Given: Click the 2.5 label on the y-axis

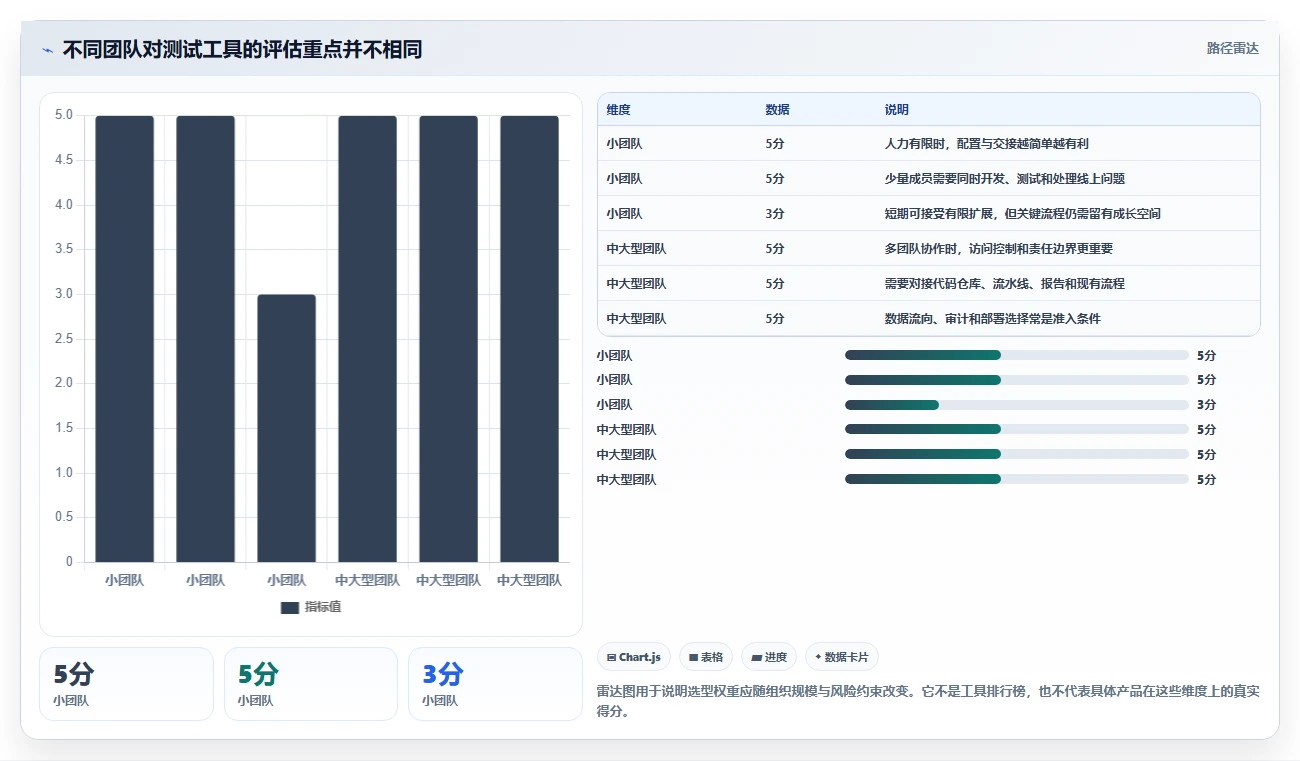Looking at the screenshot, I should coord(64,339).
